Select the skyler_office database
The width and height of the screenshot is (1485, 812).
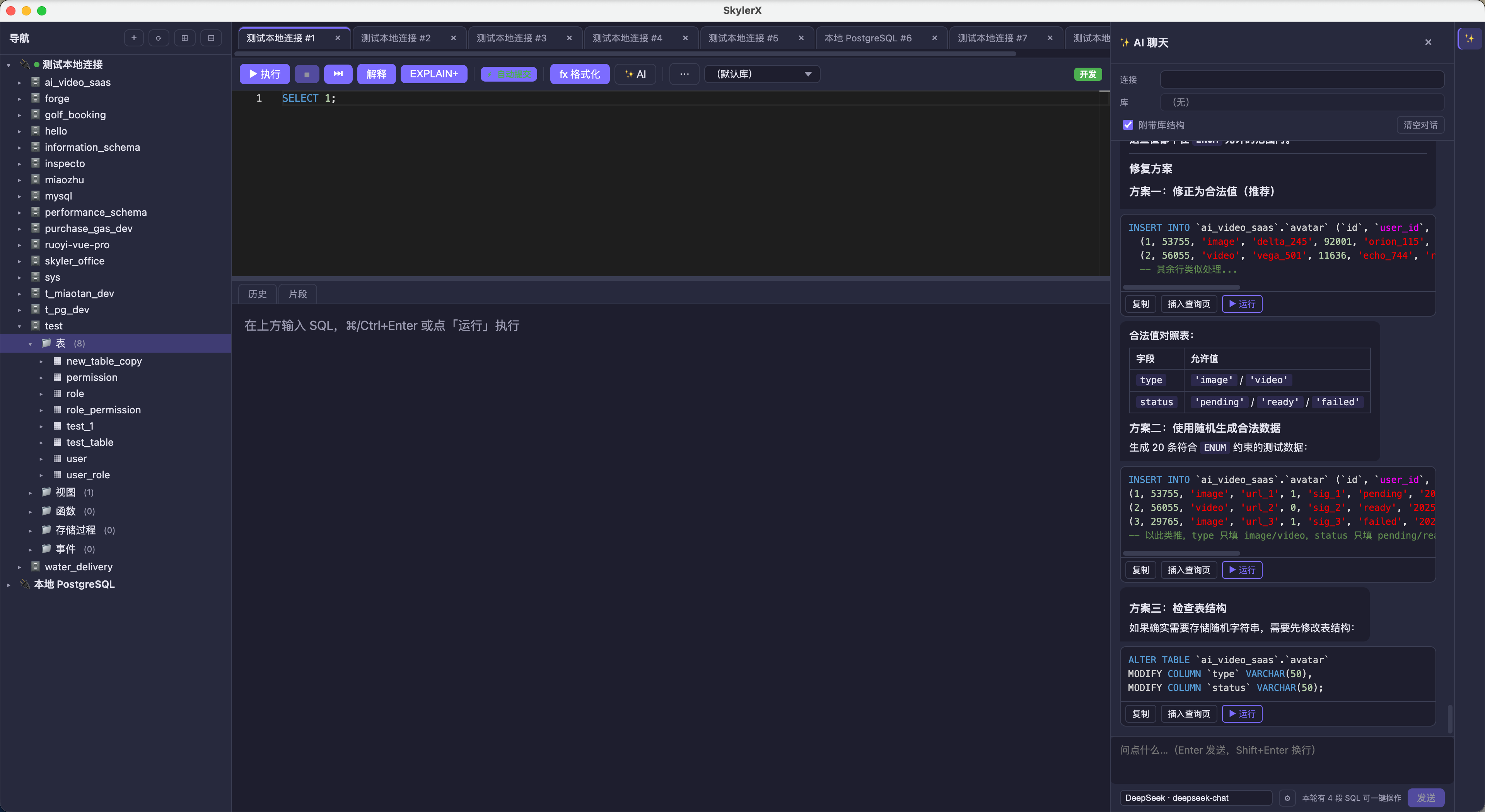tap(74, 261)
